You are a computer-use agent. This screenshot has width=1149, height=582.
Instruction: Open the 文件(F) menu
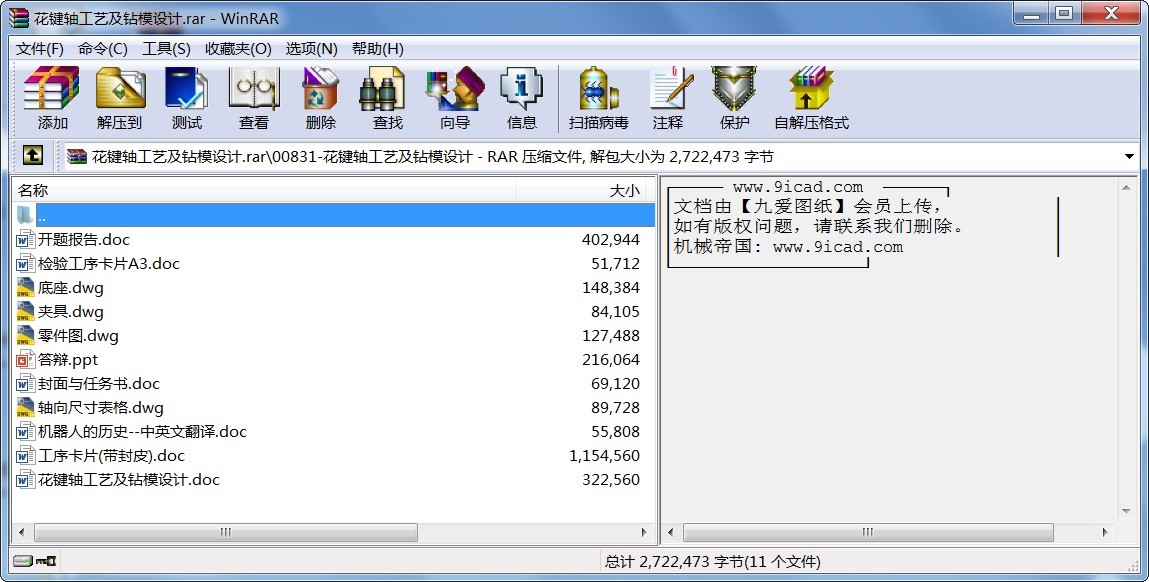pyautogui.click(x=40, y=49)
